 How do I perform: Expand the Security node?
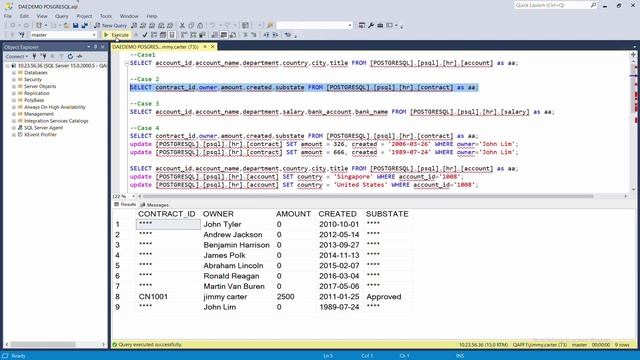pos(13,80)
